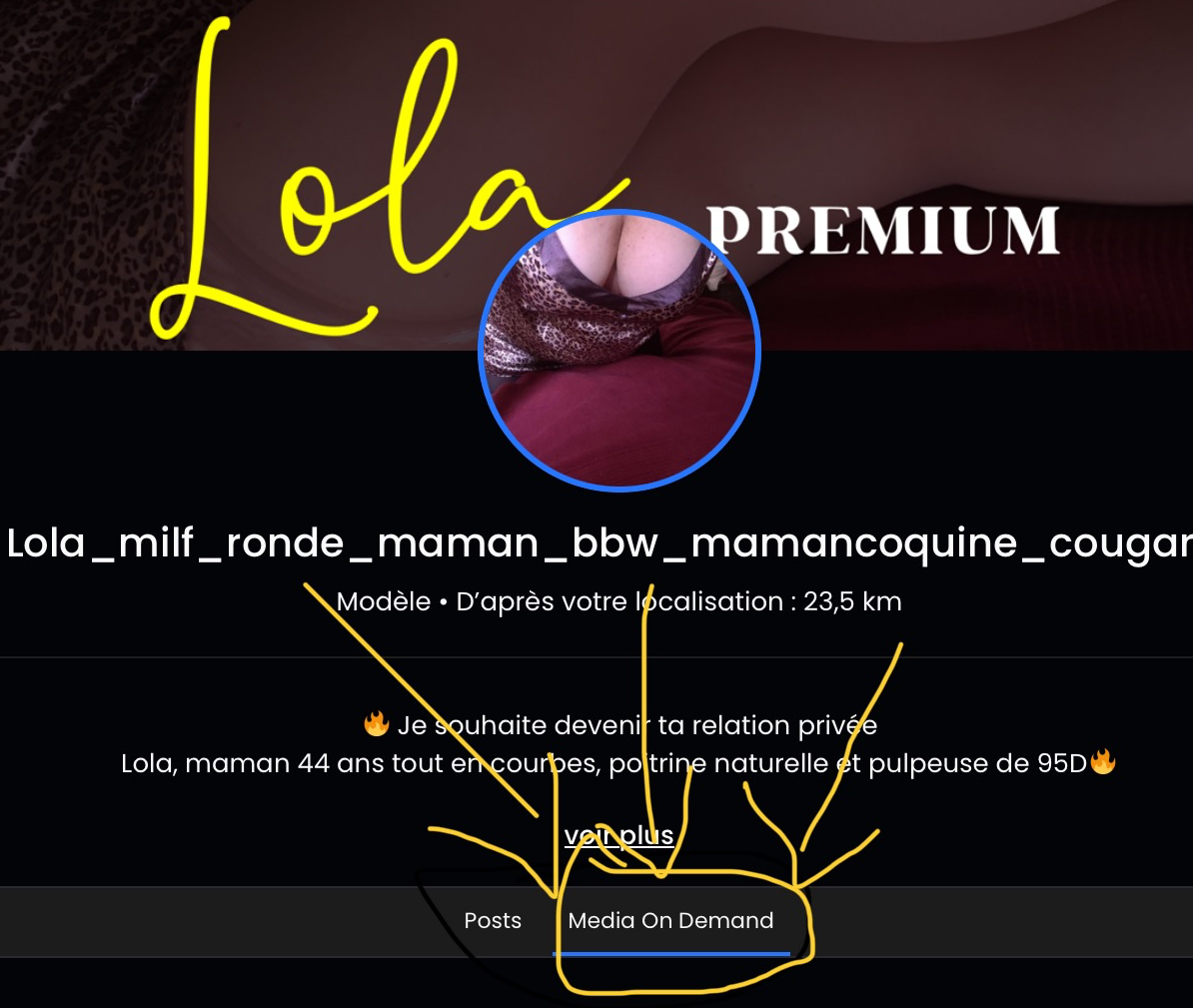
Task: Click the bio line starting Lola, maman 44 ans
Action: pos(604,763)
